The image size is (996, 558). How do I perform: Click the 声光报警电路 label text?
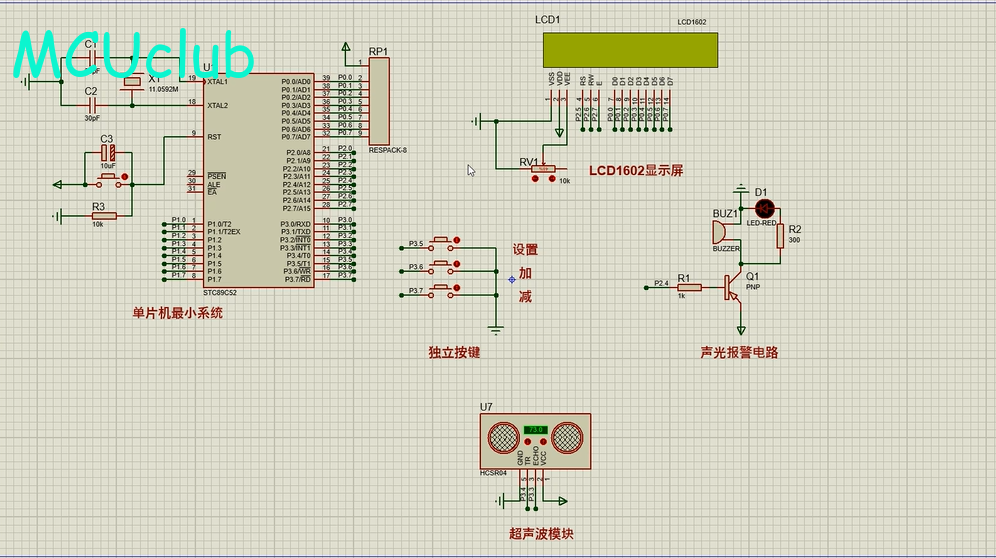point(739,353)
